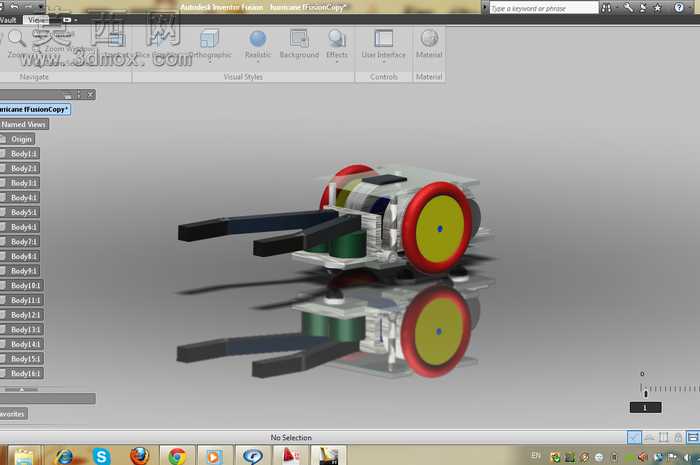The width and height of the screenshot is (700, 465).
Task: Open the User Interface controls tool
Action: (383, 43)
